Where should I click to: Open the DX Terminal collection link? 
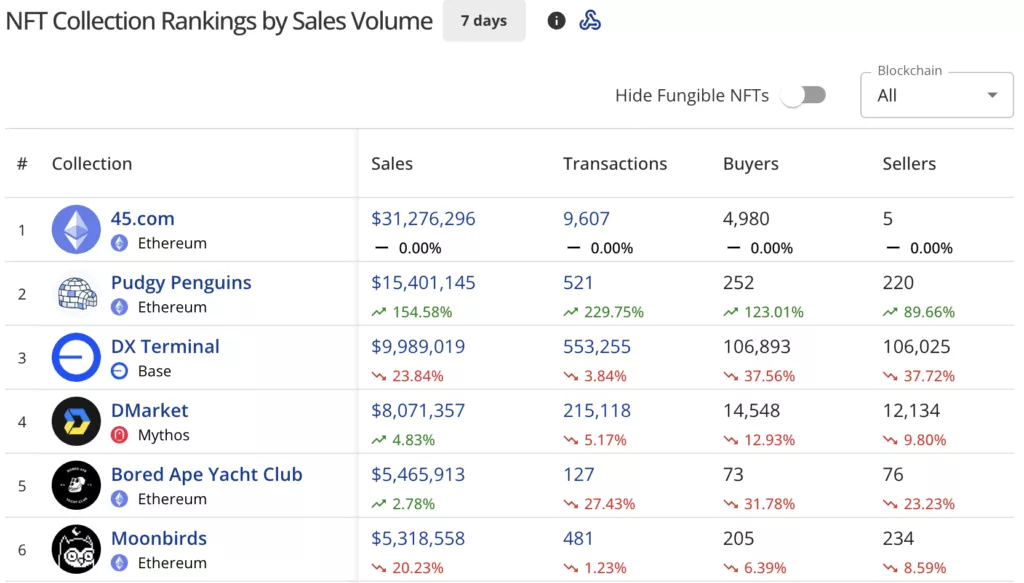click(x=166, y=346)
